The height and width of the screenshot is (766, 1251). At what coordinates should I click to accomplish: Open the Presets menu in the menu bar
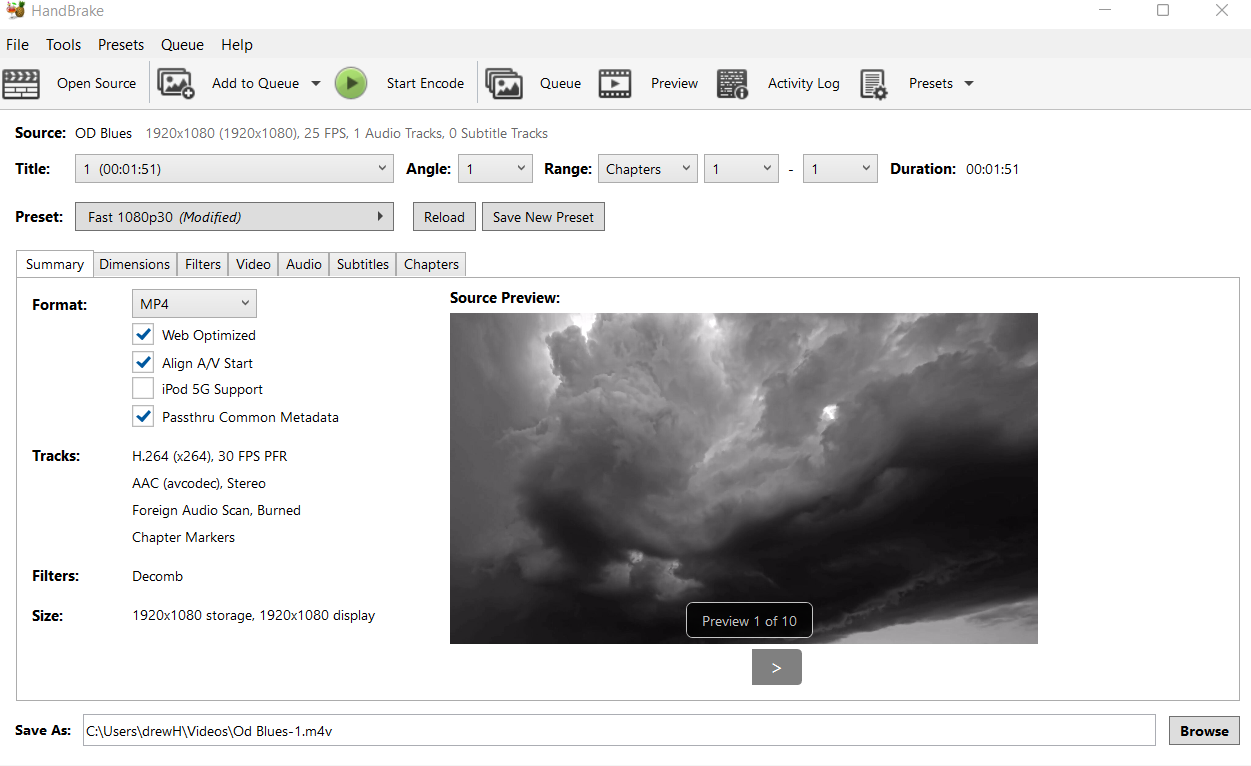point(121,45)
